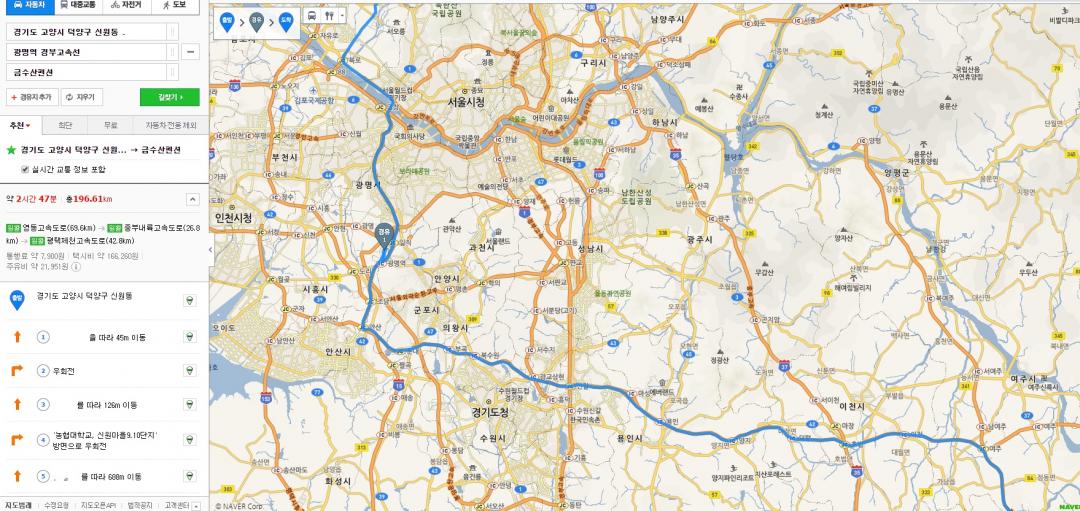The image size is (1080, 511).
Task: Click the gray 경유 waypoint pin in map toolbar
Action: point(256,21)
